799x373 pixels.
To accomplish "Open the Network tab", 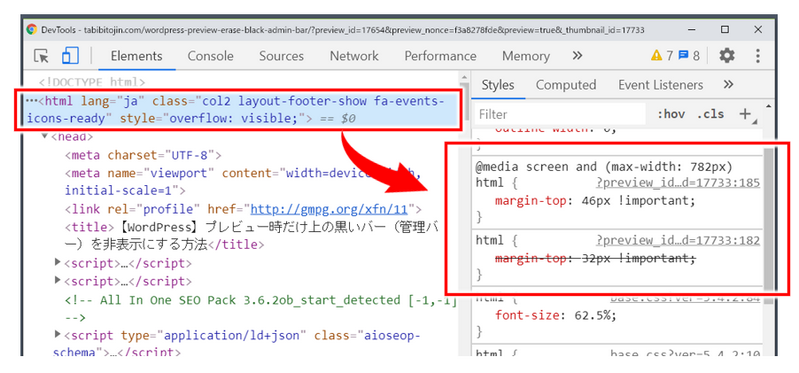I will click(354, 56).
